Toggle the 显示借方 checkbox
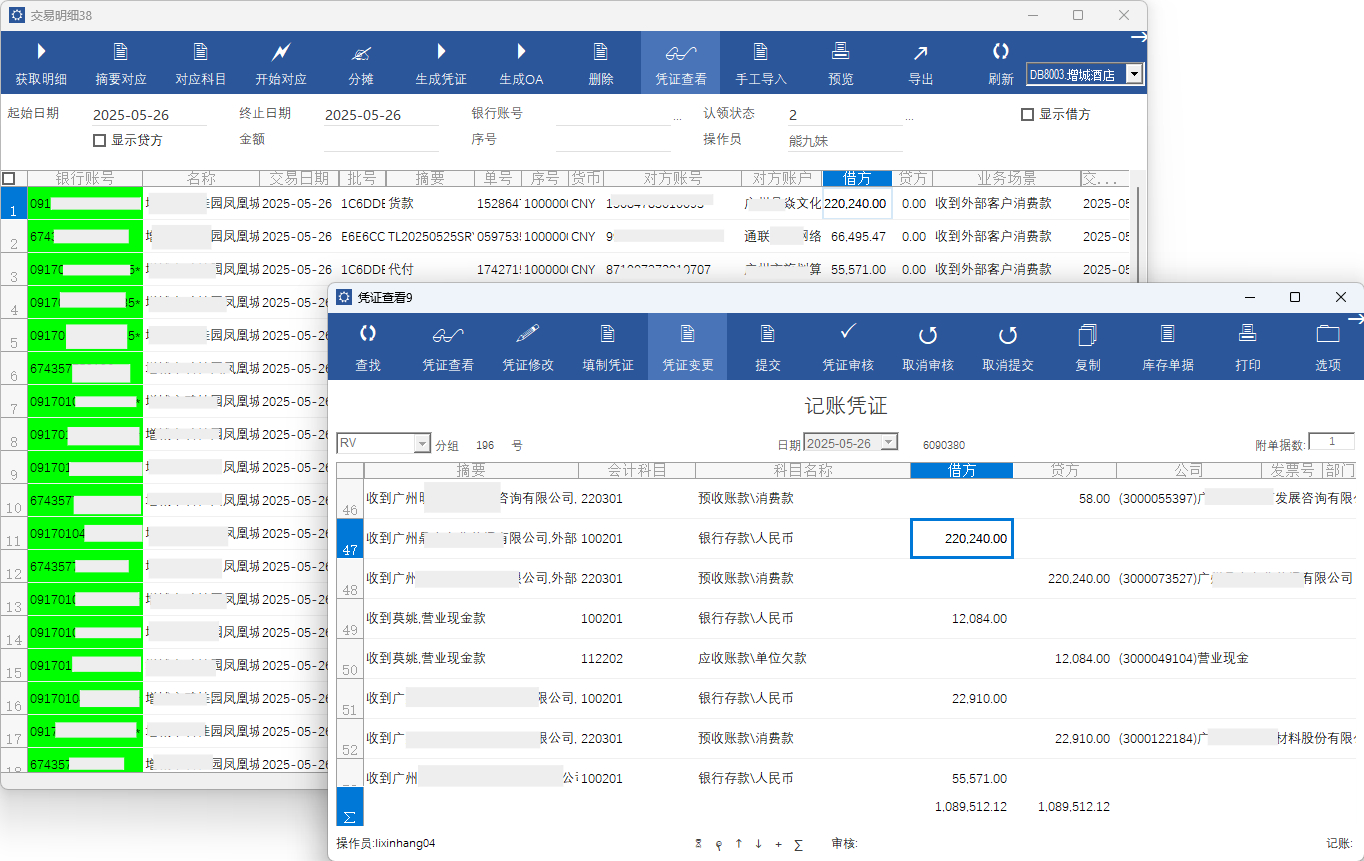Image resolution: width=1364 pixels, height=861 pixels. click(x=1027, y=115)
